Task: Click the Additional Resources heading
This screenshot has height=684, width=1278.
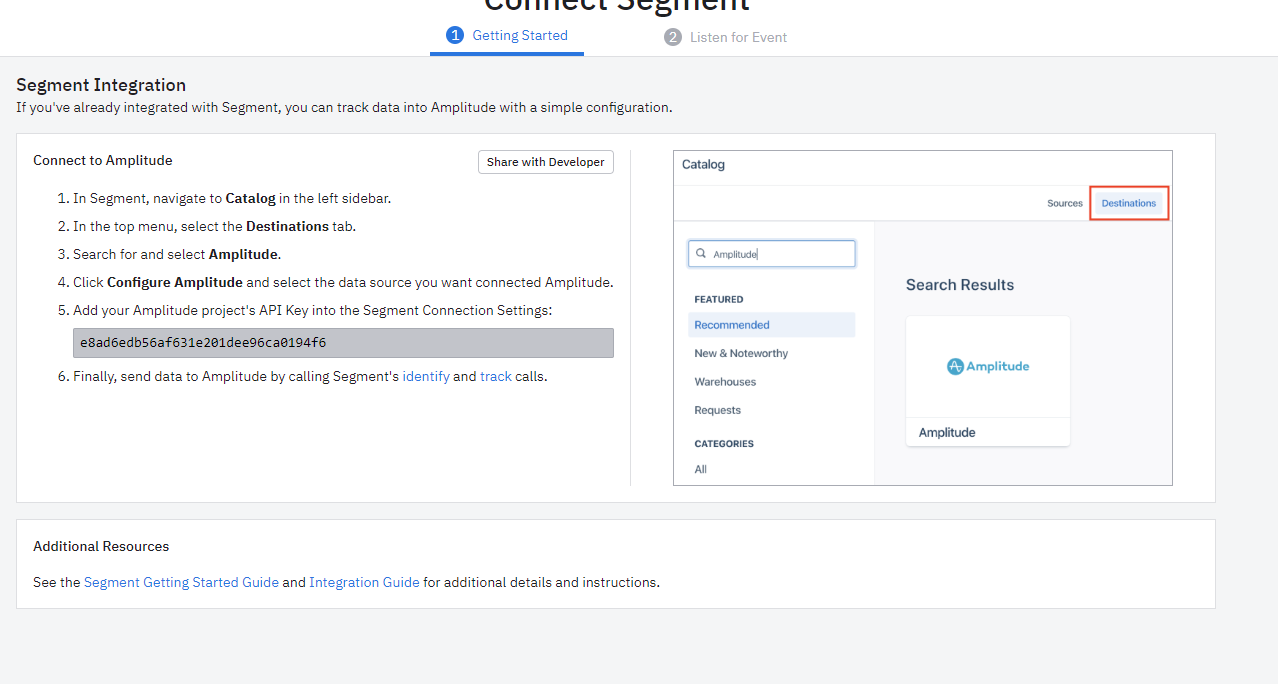Action: tap(101, 546)
